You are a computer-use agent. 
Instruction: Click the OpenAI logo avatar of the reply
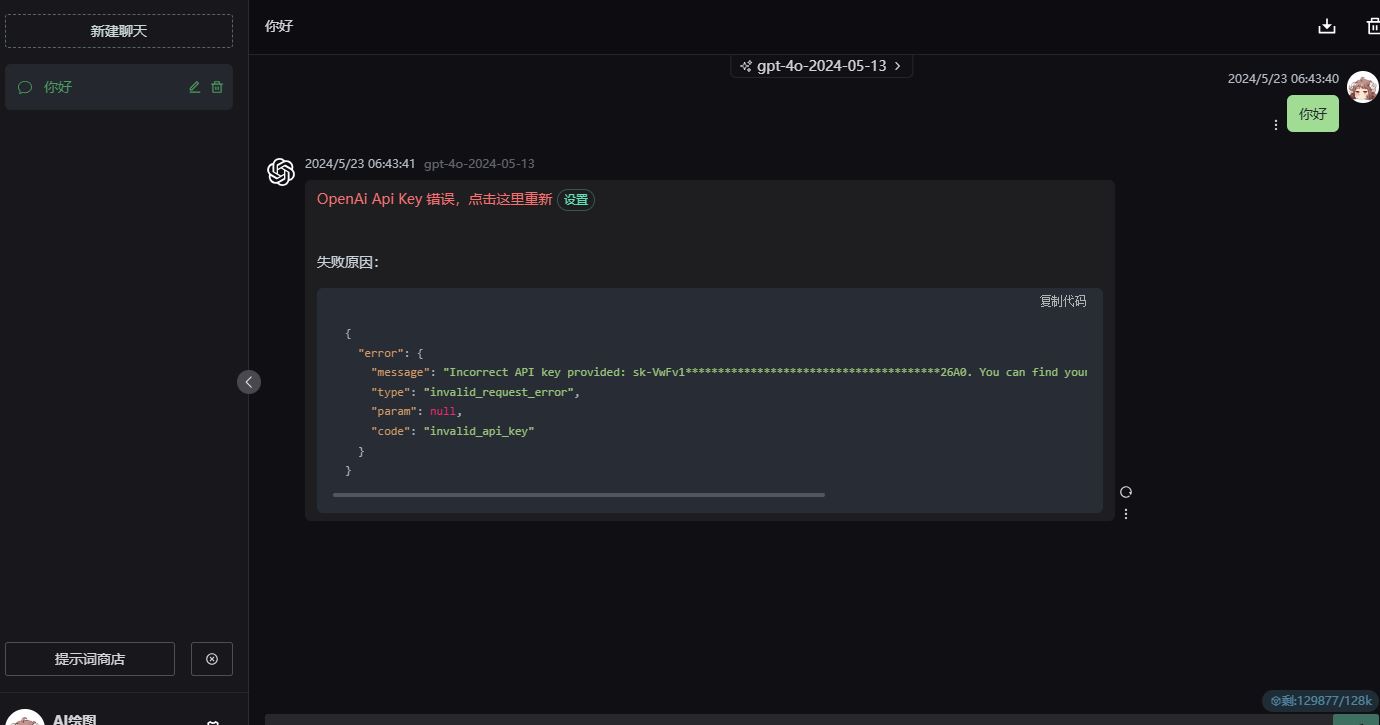281,172
